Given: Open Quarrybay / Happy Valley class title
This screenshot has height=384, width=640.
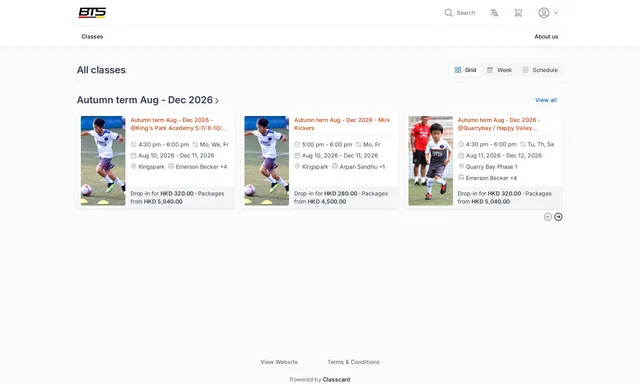Looking at the screenshot, I should [x=499, y=124].
